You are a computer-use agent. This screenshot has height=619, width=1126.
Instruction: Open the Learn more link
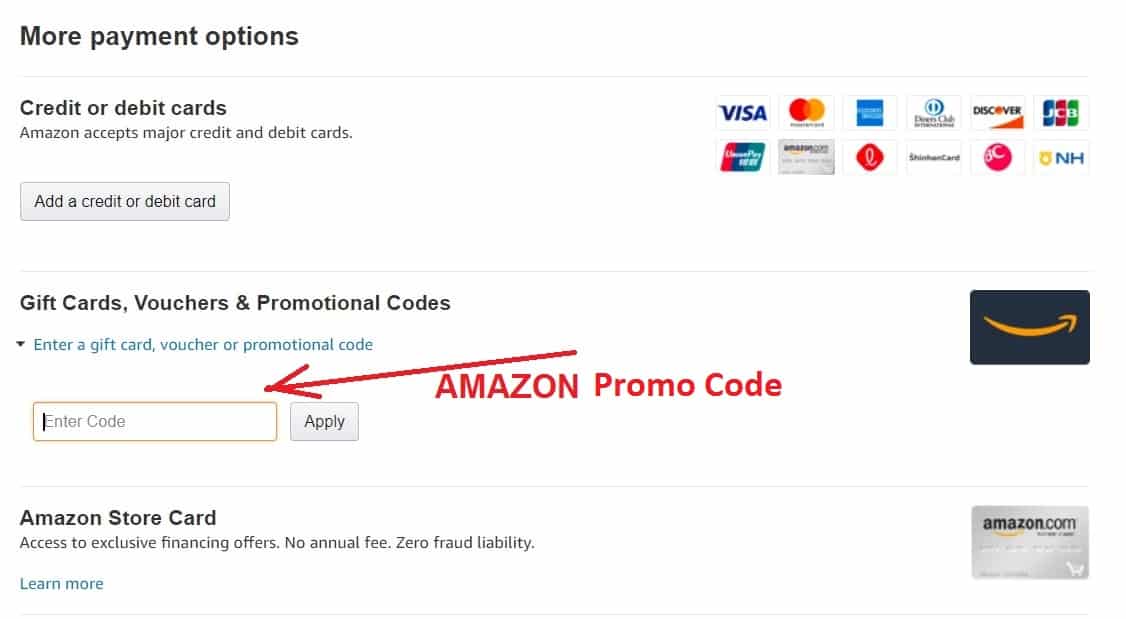coord(61,583)
